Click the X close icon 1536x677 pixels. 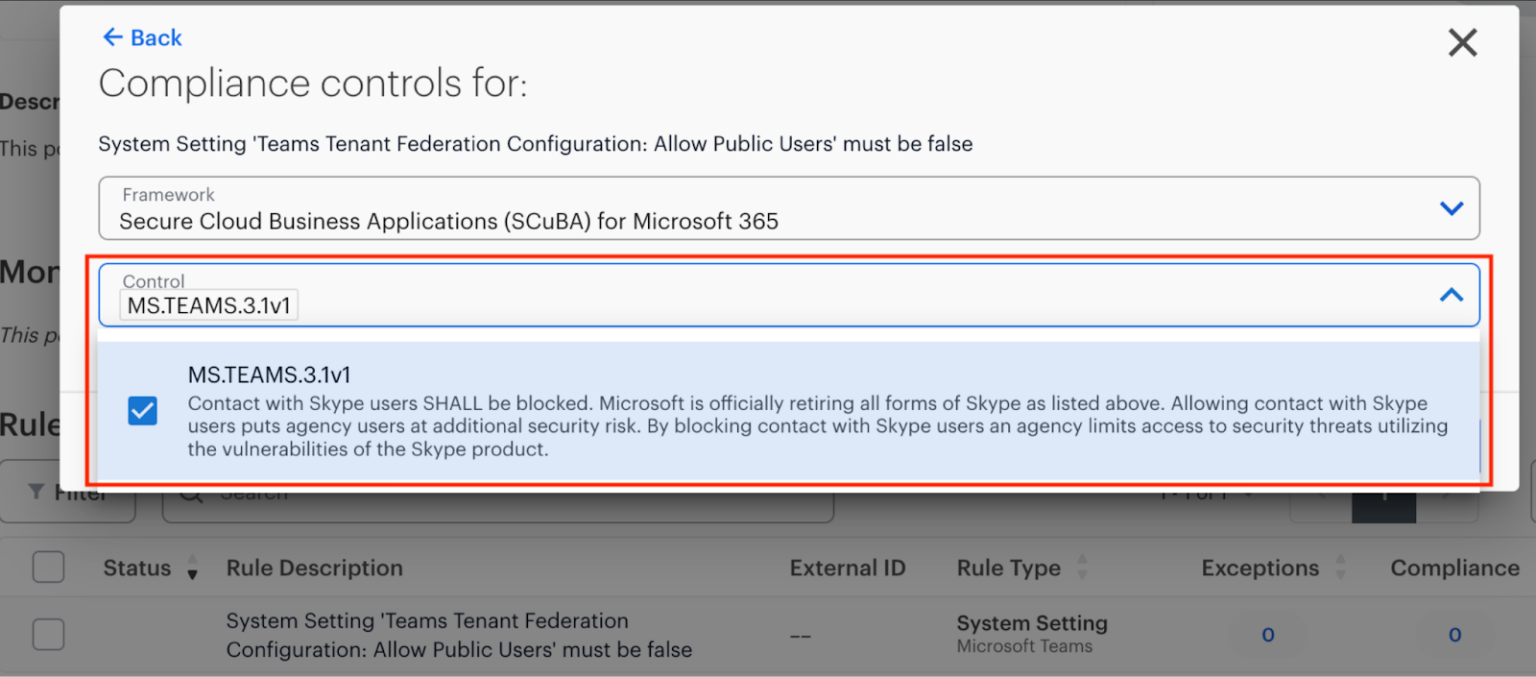[x=1462, y=42]
